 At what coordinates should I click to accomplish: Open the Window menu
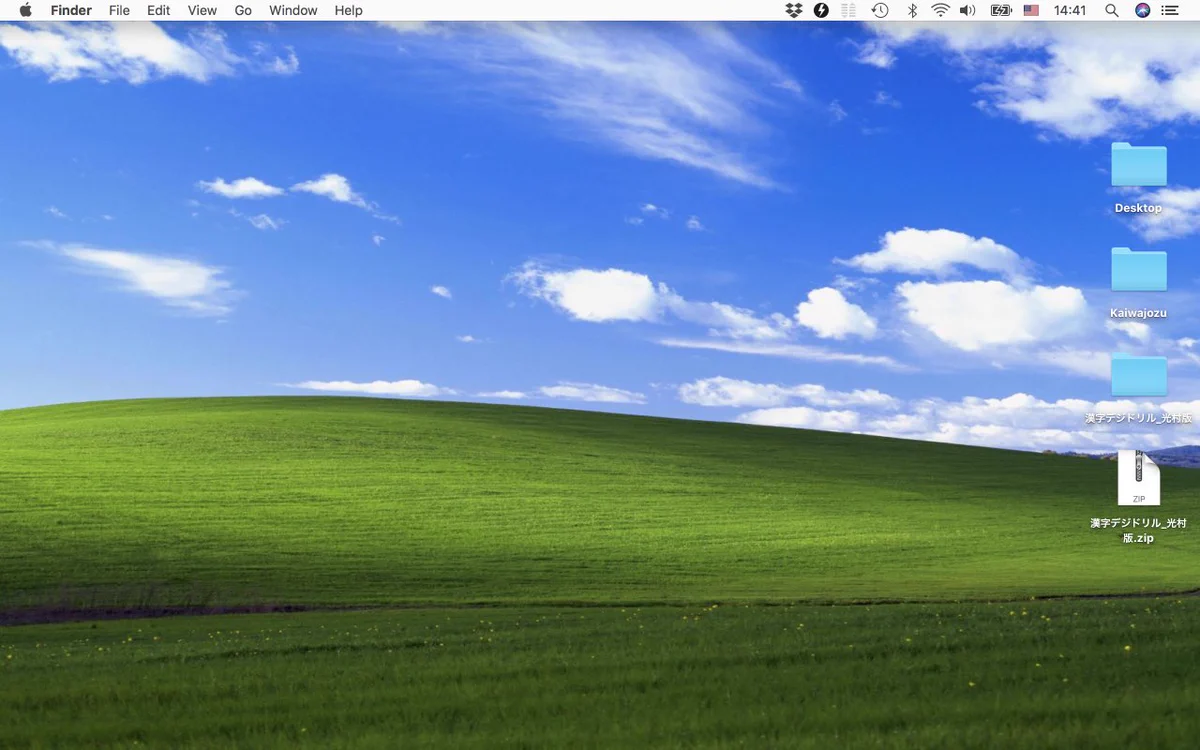pyautogui.click(x=293, y=10)
